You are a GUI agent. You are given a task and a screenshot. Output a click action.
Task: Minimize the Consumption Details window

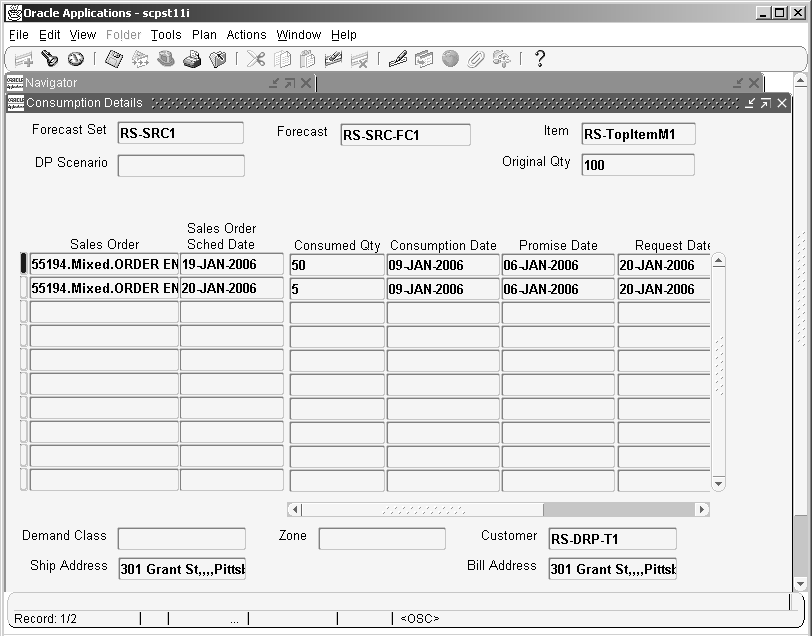pyautogui.click(x=749, y=104)
